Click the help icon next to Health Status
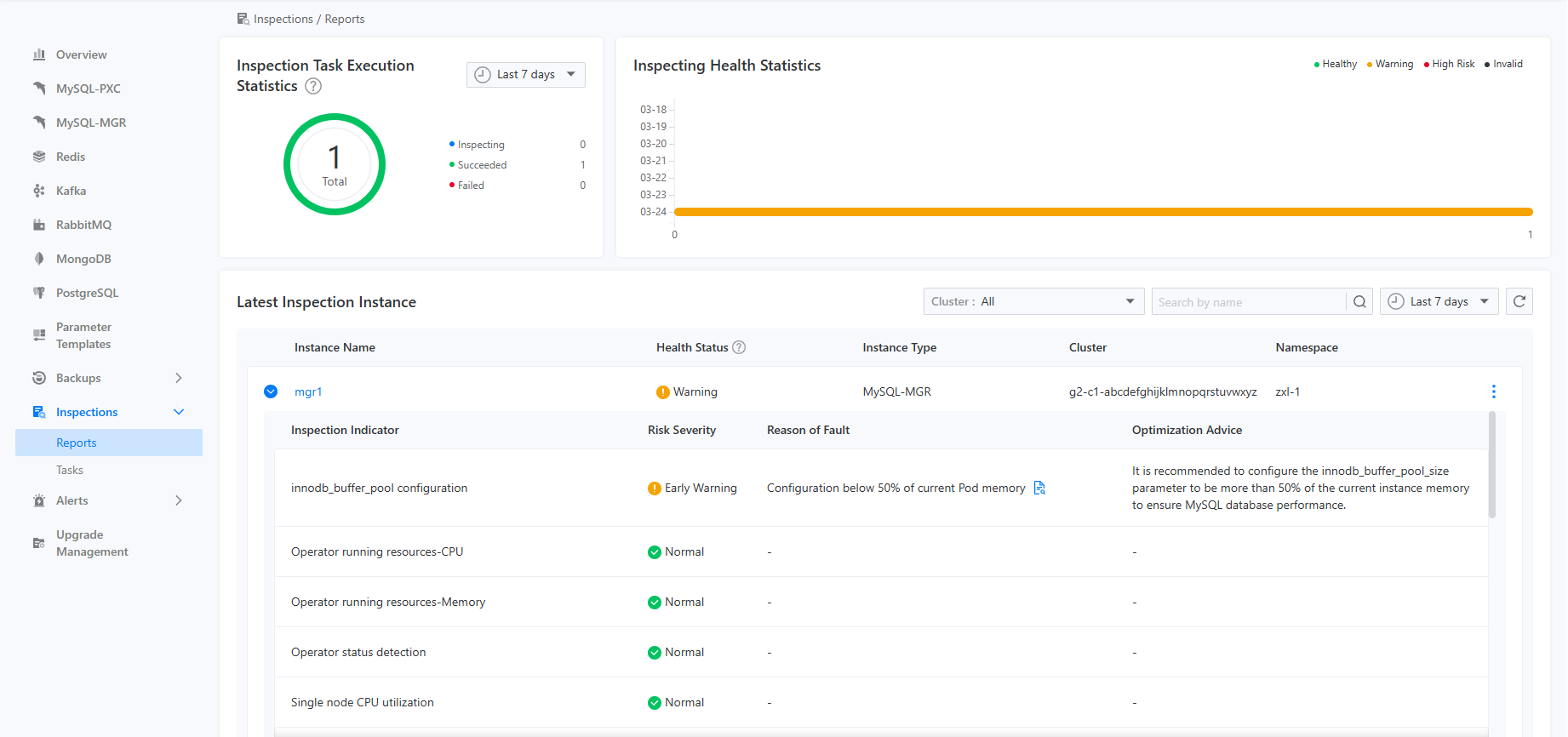This screenshot has width=1568, height=737. tap(739, 347)
